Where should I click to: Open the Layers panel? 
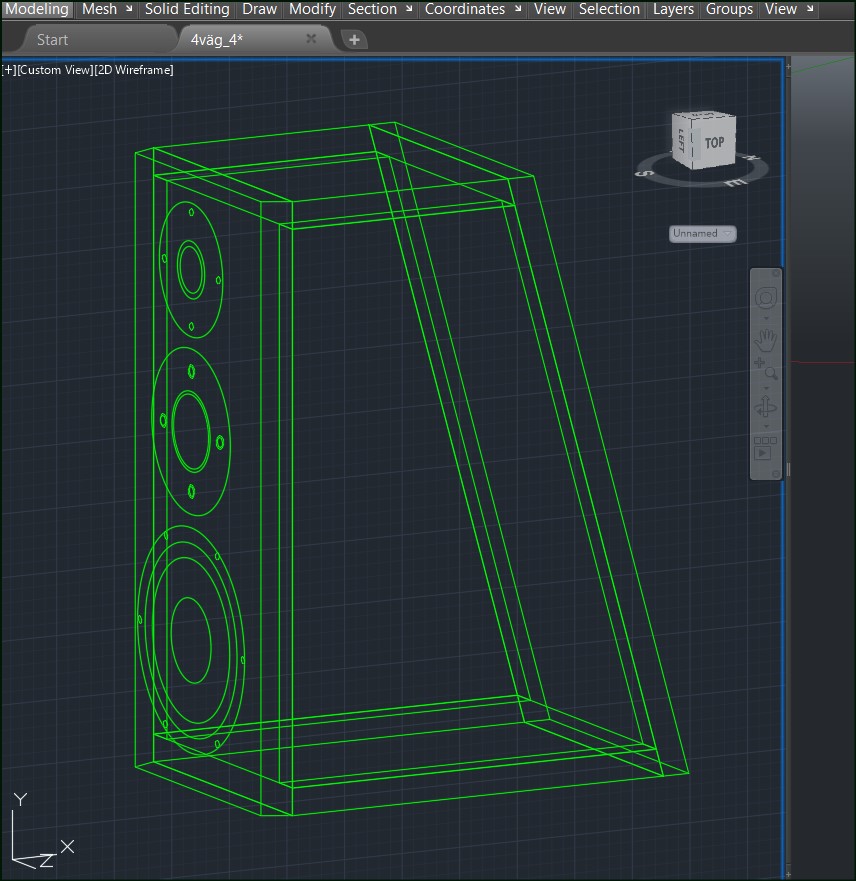tap(673, 9)
